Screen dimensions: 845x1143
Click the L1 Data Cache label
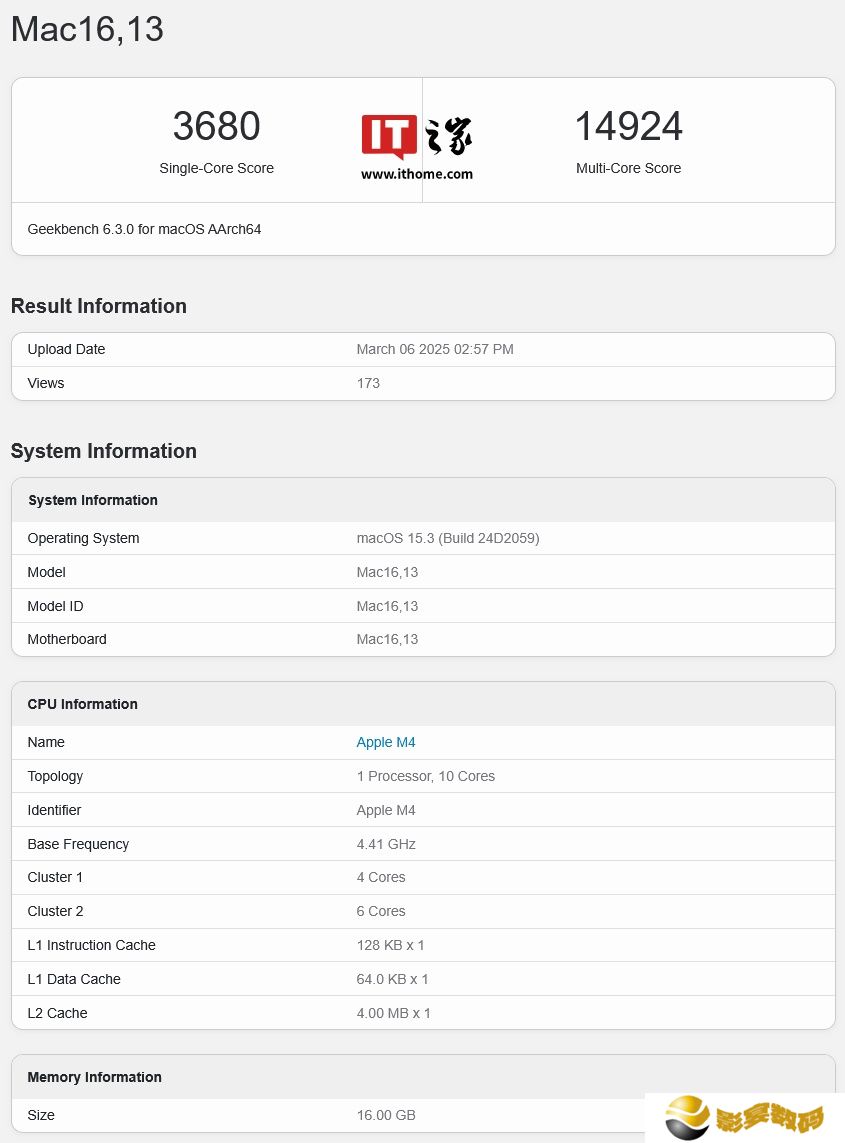click(74, 979)
